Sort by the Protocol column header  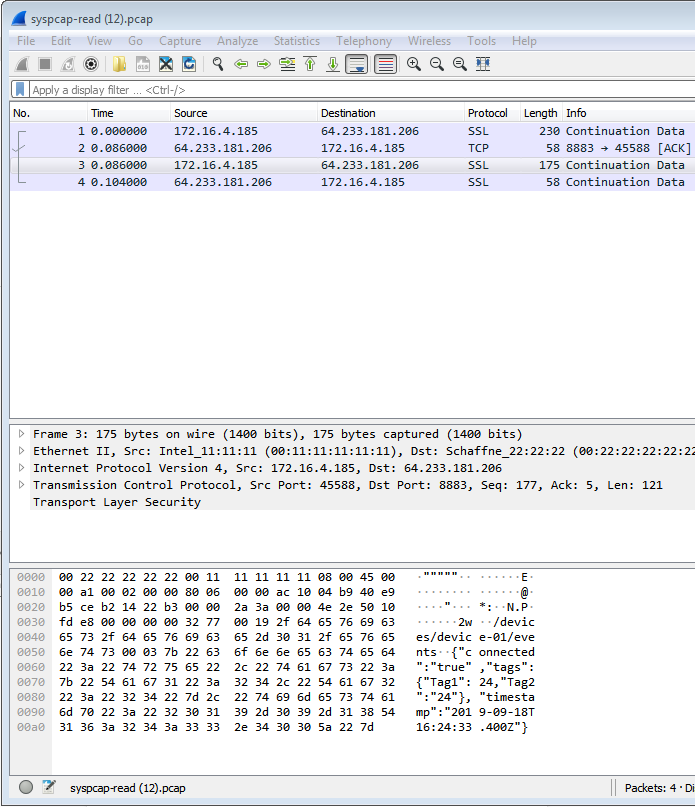(492, 113)
